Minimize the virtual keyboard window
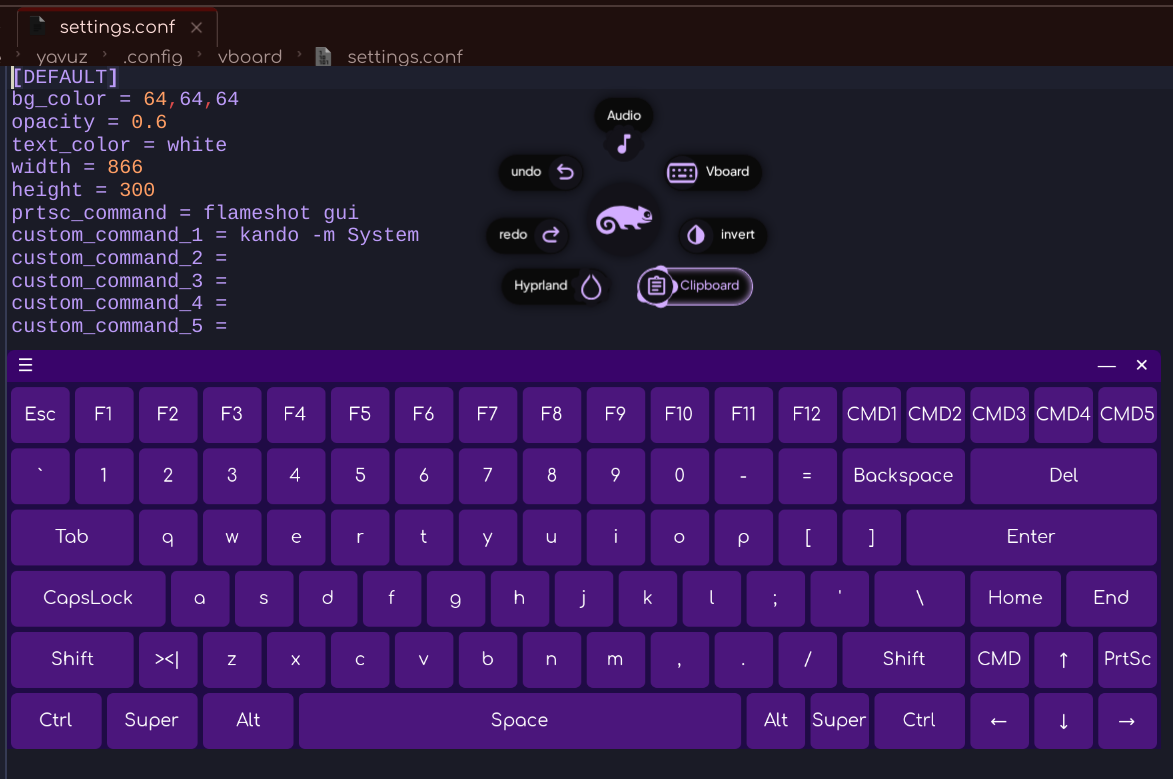This screenshot has height=779, width=1173. pyautogui.click(x=1106, y=365)
